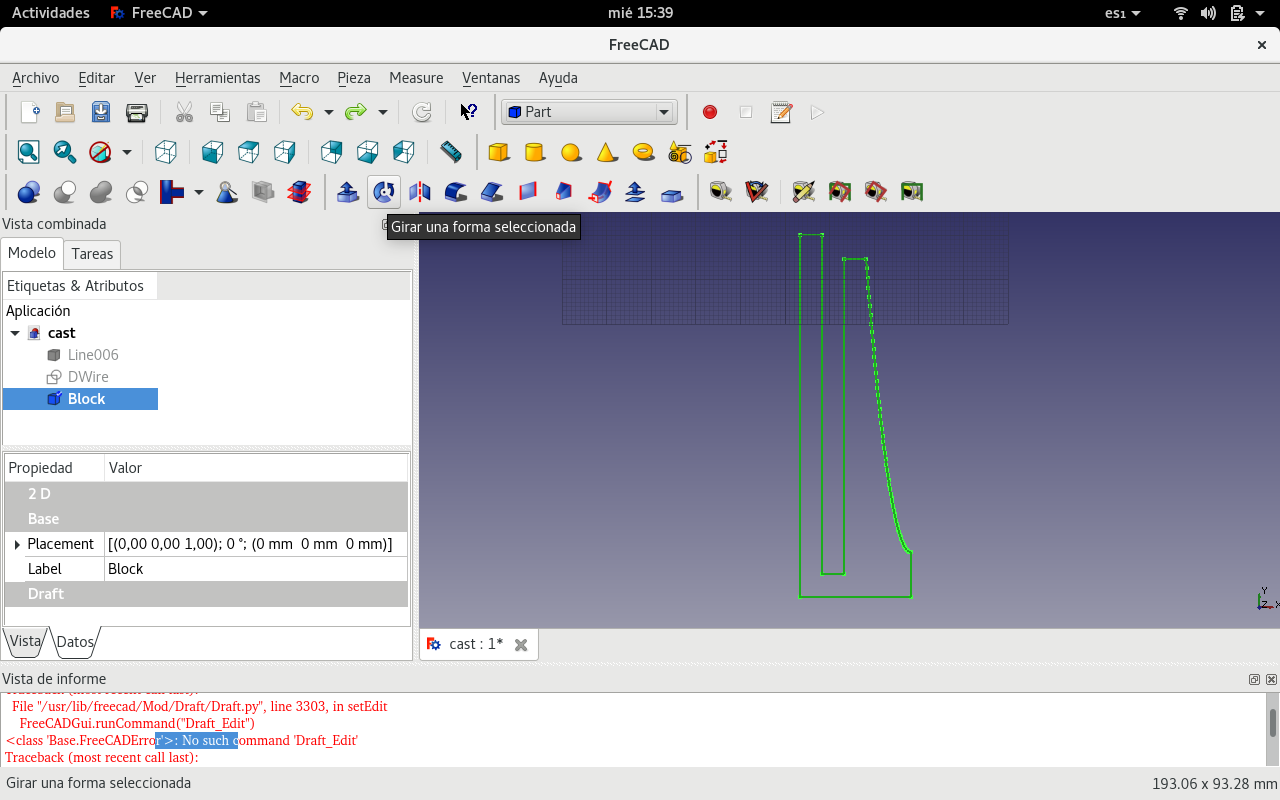1280x800 pixels.
Task: Set the front view
Action: coord(212,152)
